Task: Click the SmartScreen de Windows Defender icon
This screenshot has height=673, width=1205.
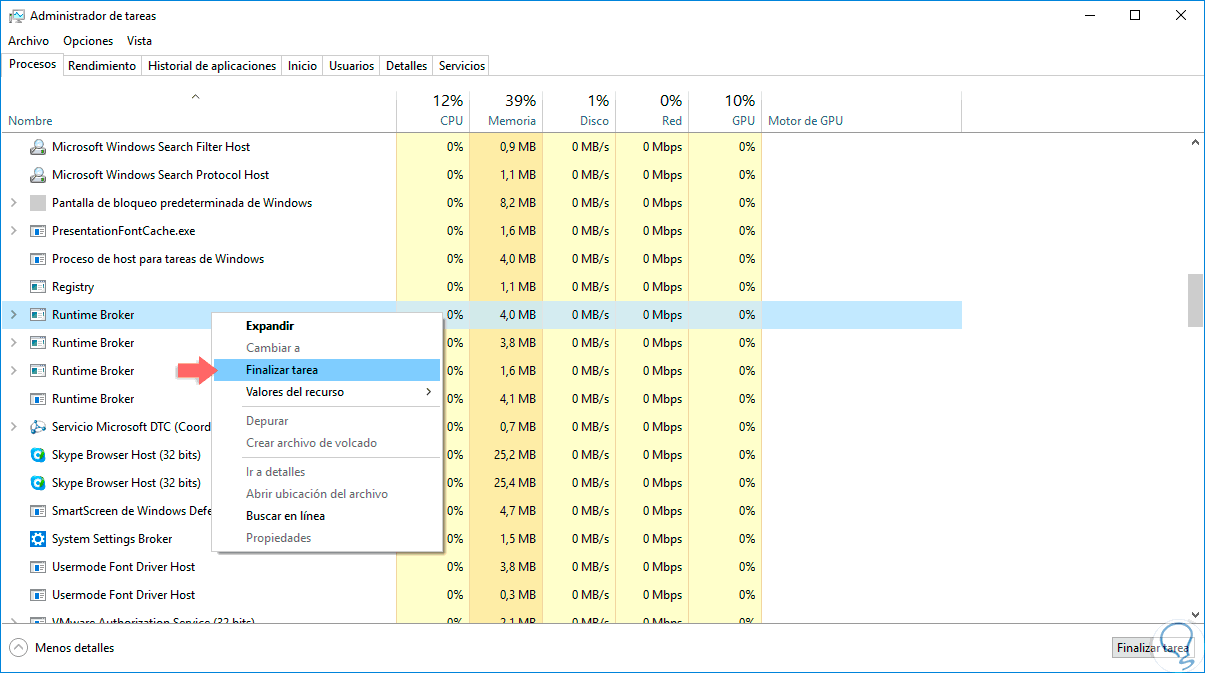Action: (38, 511)
